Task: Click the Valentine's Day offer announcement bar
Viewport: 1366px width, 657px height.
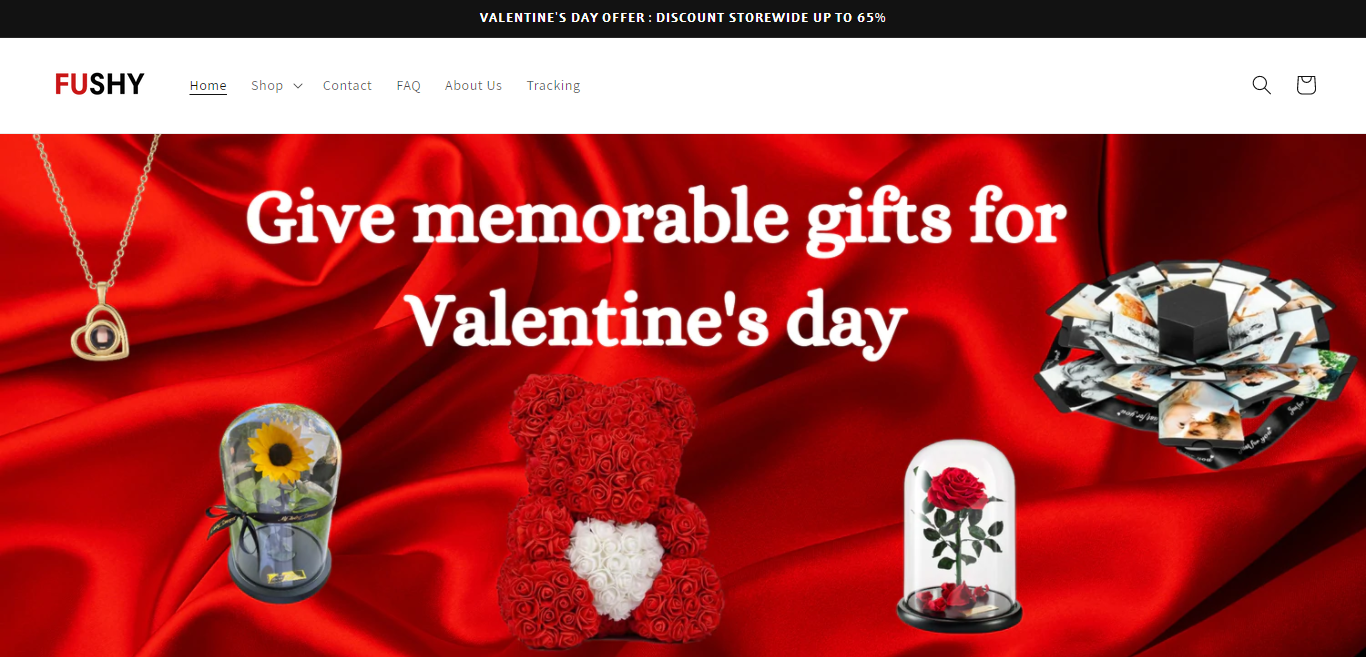Action: click(683, 18)
